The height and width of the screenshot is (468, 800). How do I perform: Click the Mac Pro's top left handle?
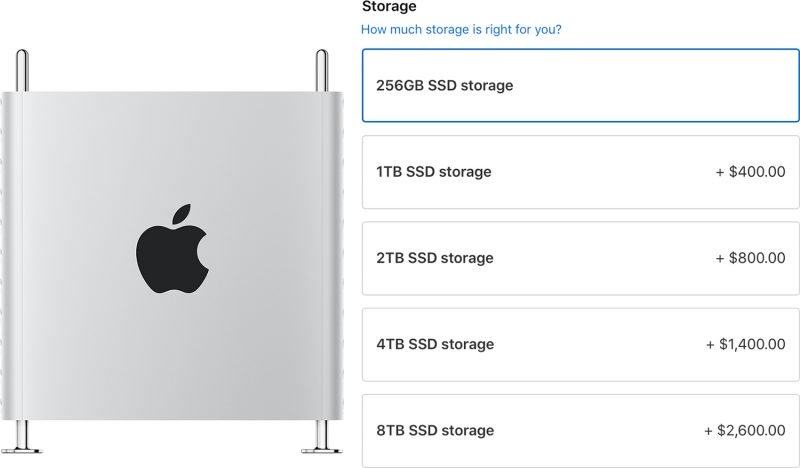tap(22, 70)
